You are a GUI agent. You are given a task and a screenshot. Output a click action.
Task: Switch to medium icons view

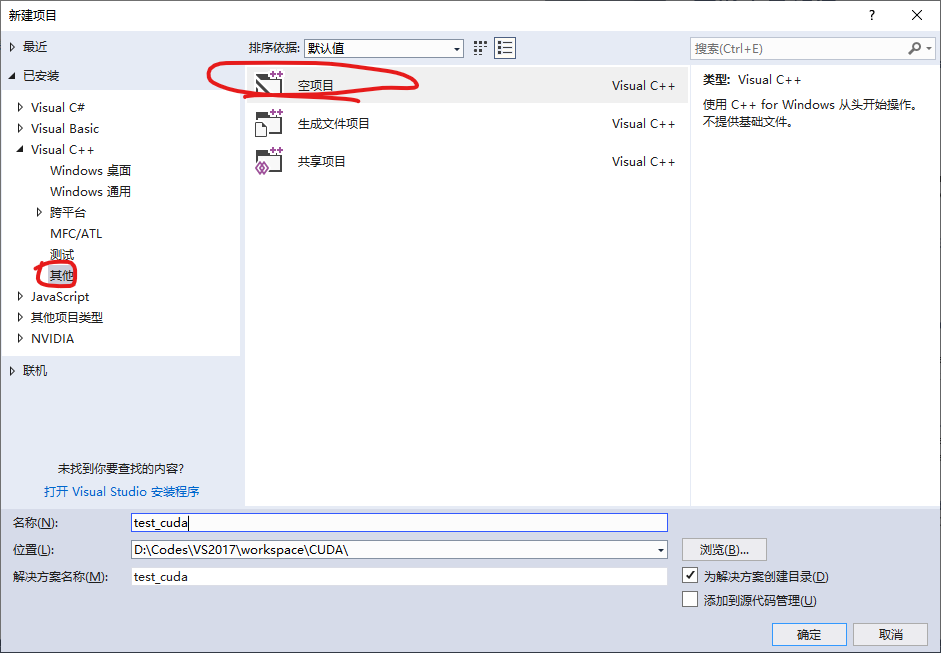coord(480,48)
